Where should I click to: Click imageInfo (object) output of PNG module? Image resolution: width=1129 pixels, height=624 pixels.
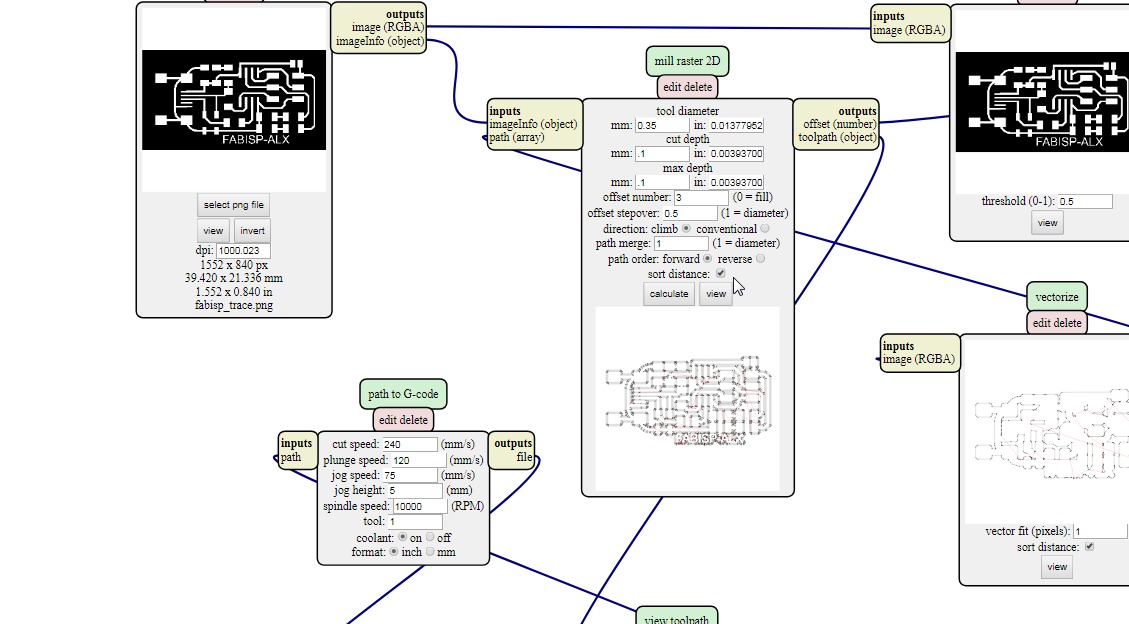379,41
